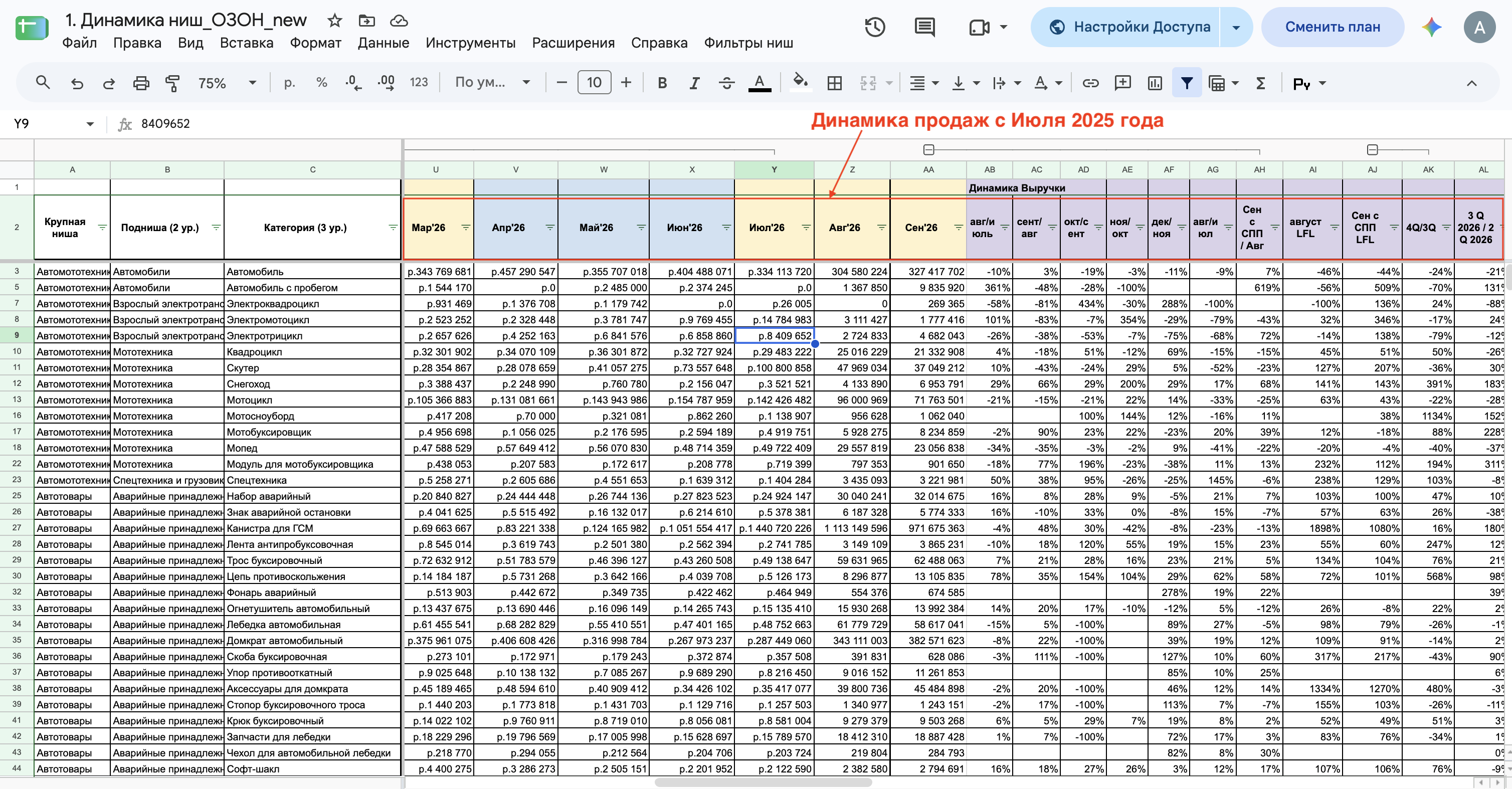The image size is (1512, 789).
Task: Print the spreadsheet
Action: (x=141, y=83)
